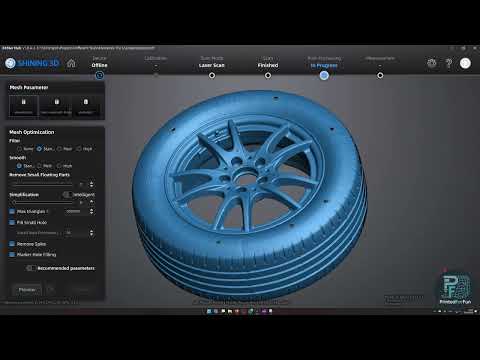Step the Simplification value spinner
The image size is (480, 360).
coord(91,202)
